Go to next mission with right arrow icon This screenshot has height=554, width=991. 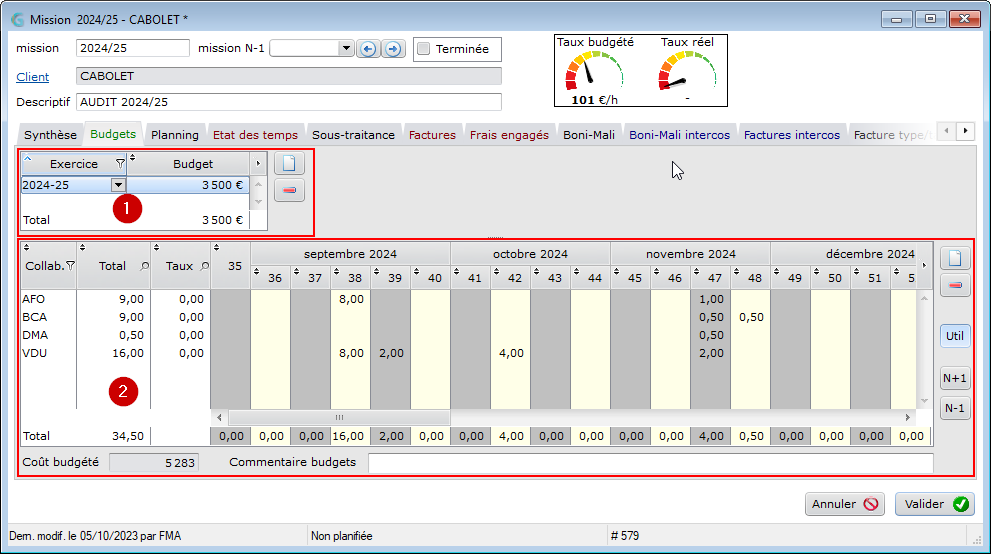393,49
